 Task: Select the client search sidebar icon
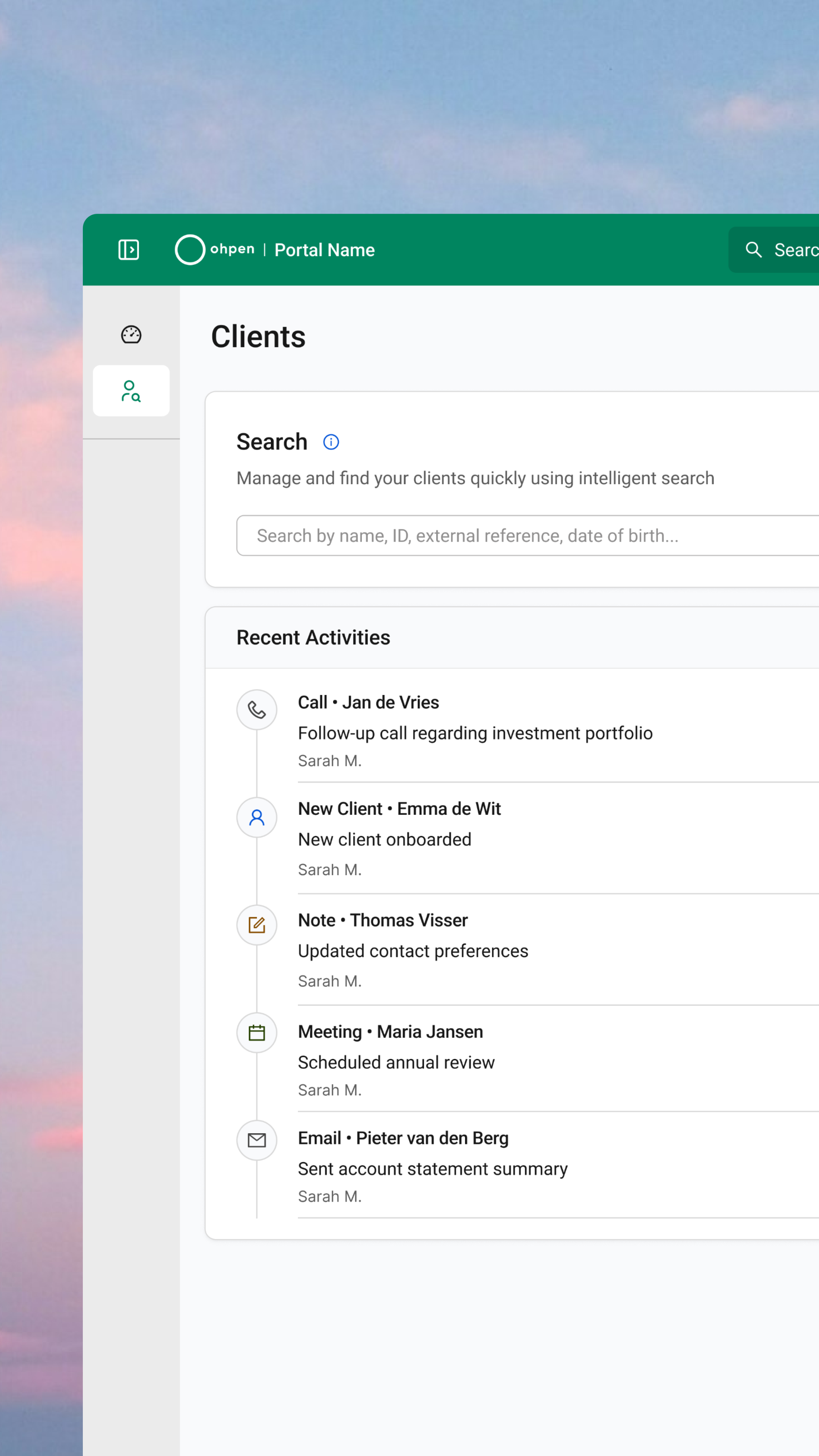pos(131,391)
